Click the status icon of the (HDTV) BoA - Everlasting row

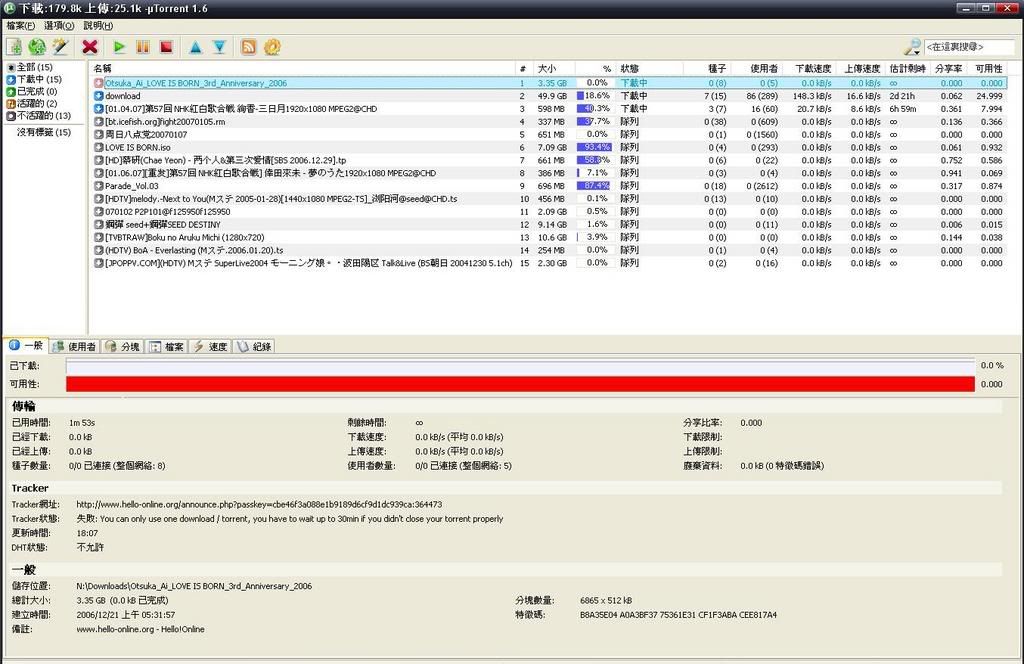click(99, 250)
